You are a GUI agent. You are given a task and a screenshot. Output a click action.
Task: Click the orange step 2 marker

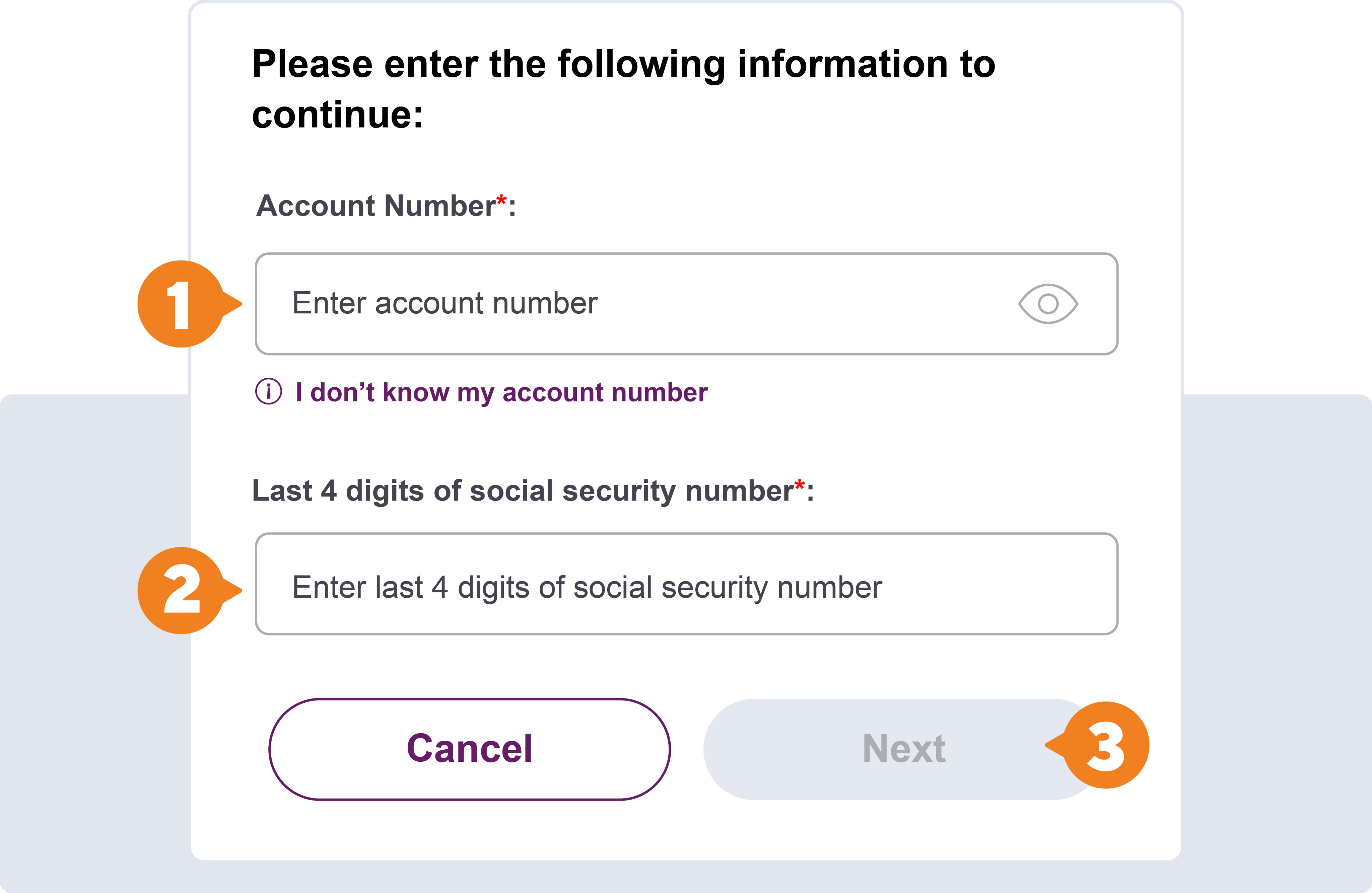point(181,590)
